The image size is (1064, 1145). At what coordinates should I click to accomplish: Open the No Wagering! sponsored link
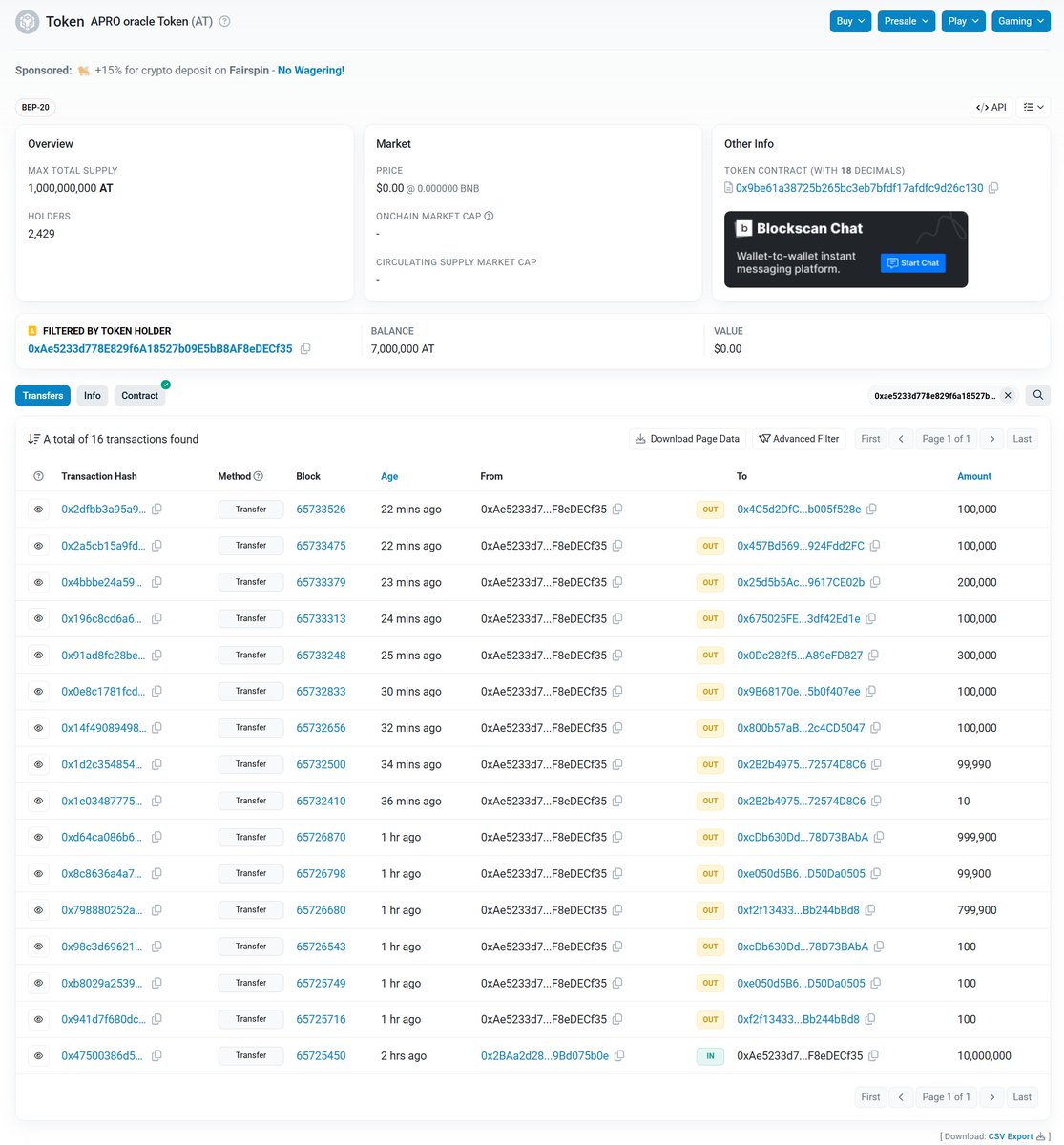click(x=311, y=71)
